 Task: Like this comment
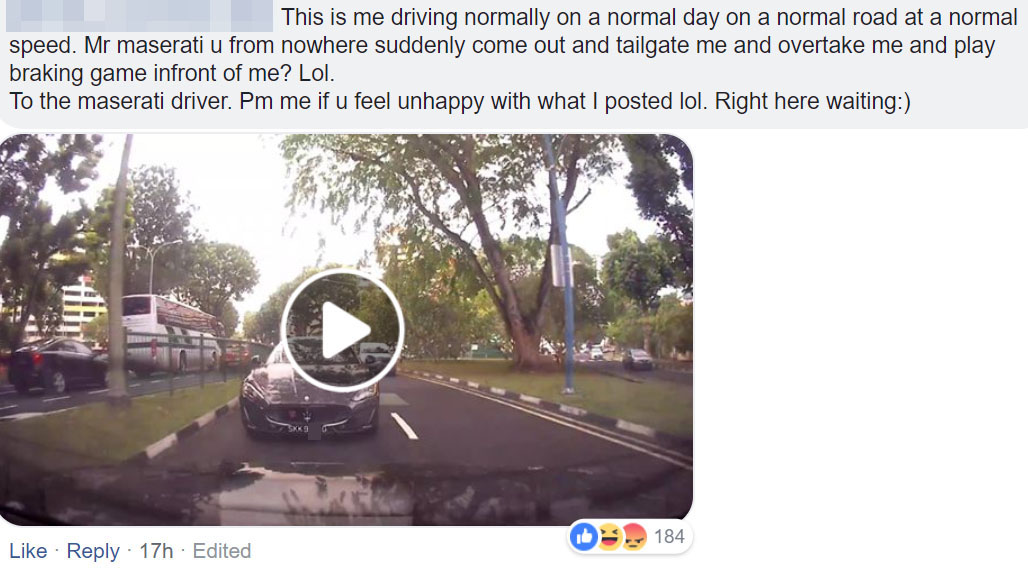28,551
